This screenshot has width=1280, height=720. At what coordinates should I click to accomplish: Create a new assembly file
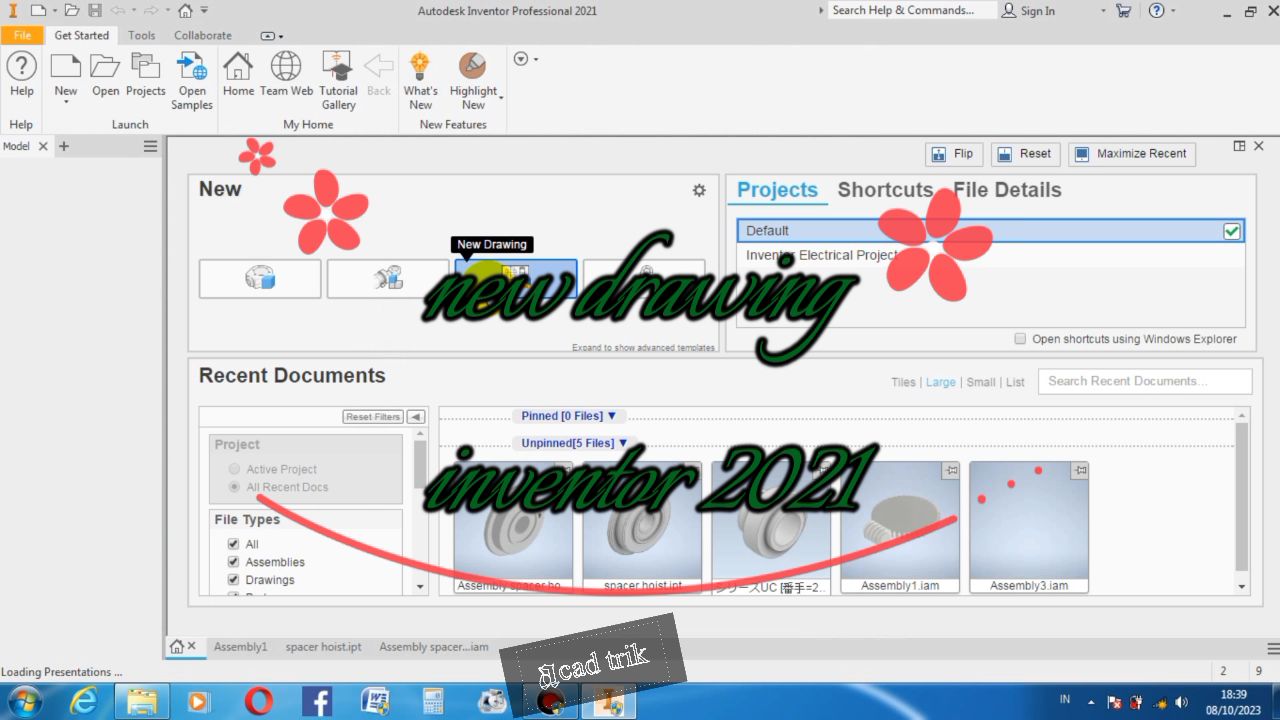click(388, 279)
